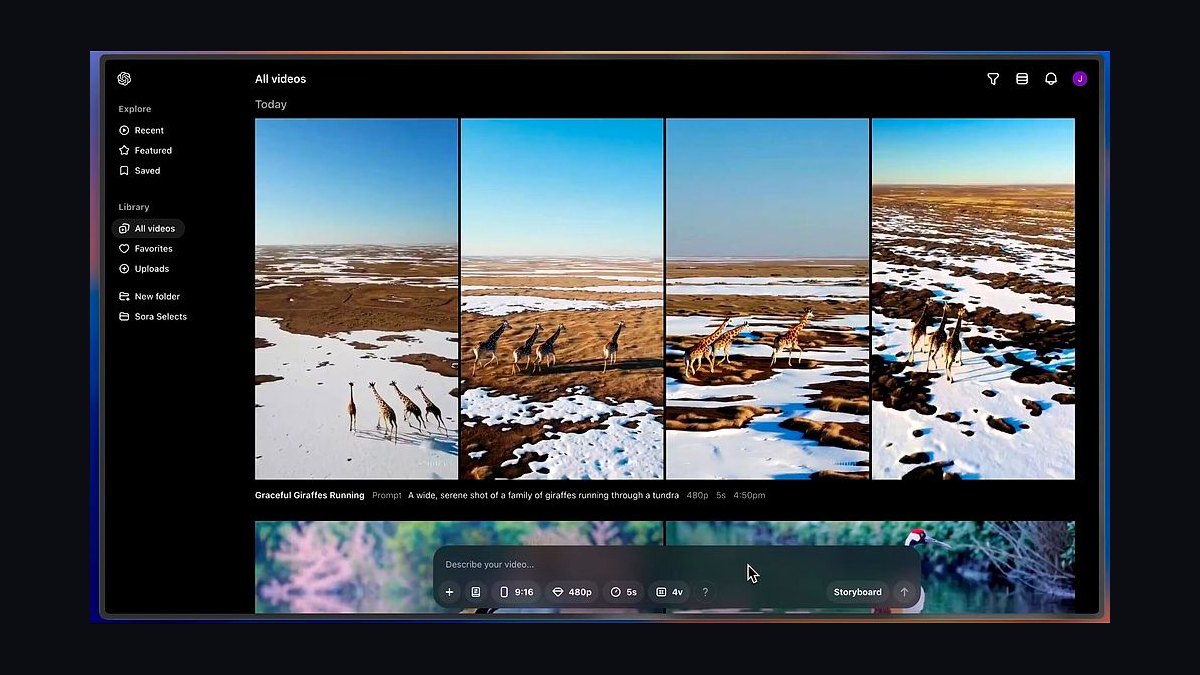Open Featured videos

point(145,150)
